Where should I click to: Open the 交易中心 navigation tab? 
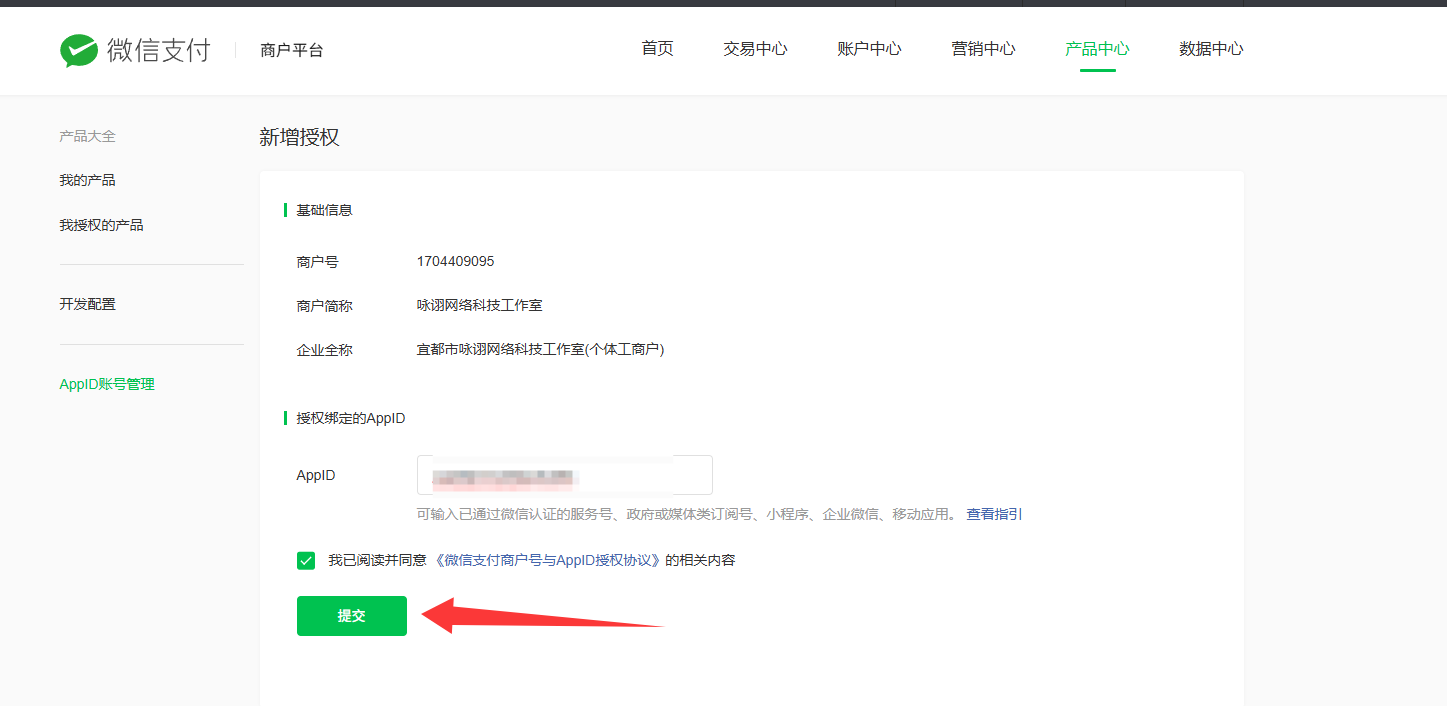pos(755,49)
